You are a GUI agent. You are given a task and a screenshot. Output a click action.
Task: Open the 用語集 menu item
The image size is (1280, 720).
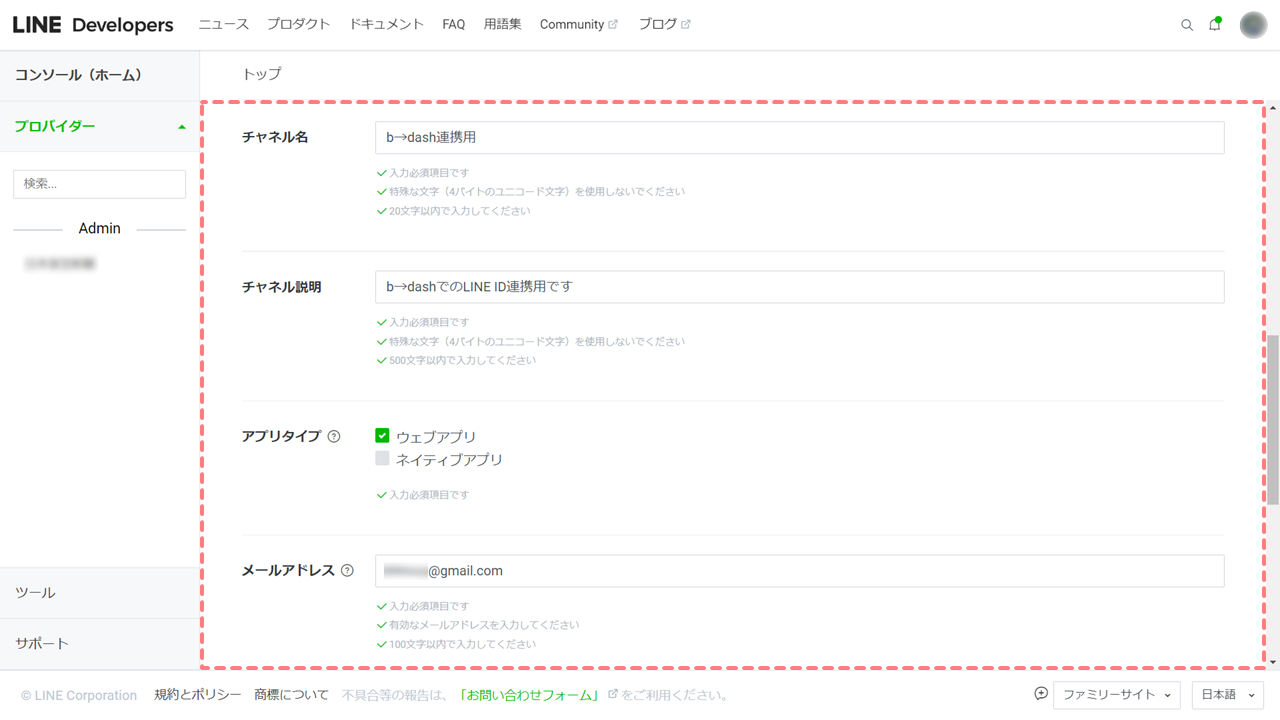[x=502, y=24]
